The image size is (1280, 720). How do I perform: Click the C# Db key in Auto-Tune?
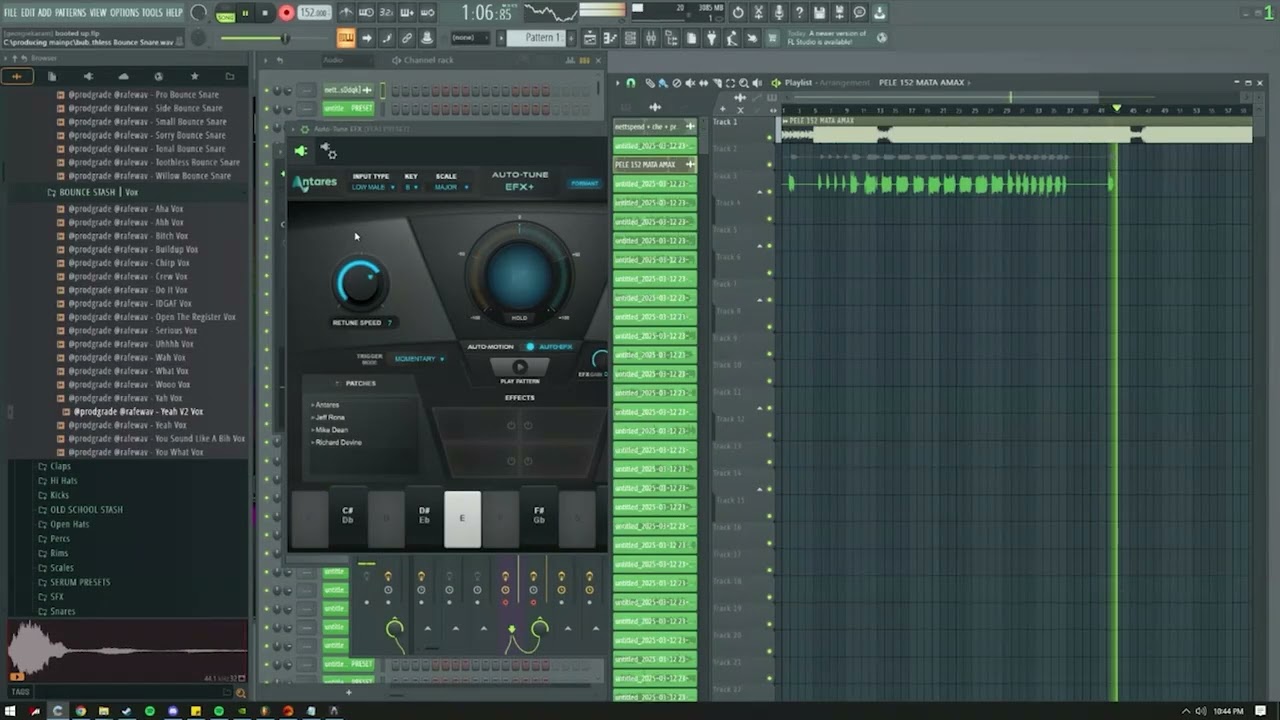[x=347, y=515]
